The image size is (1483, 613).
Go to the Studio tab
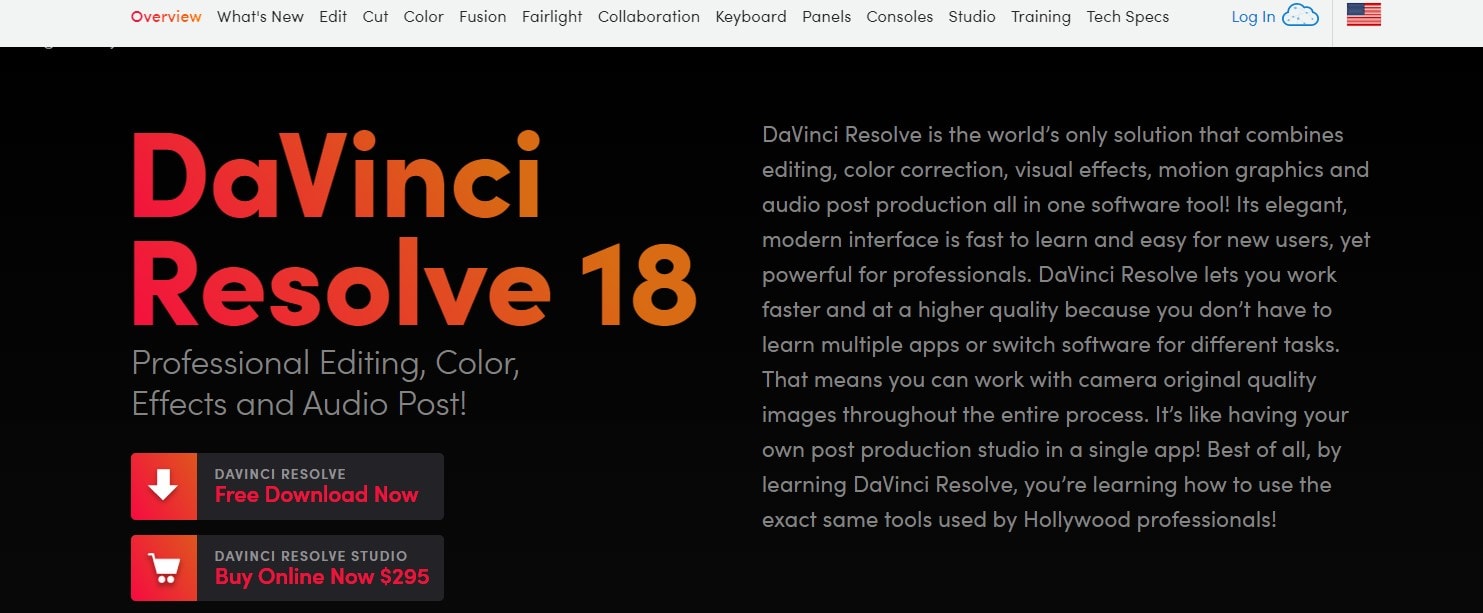972,17
